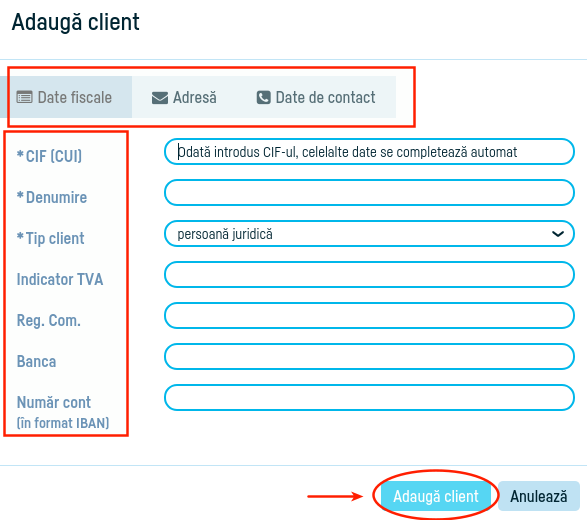
Task: Click the Număr cont IBAN field
Action: click(369, 398)
